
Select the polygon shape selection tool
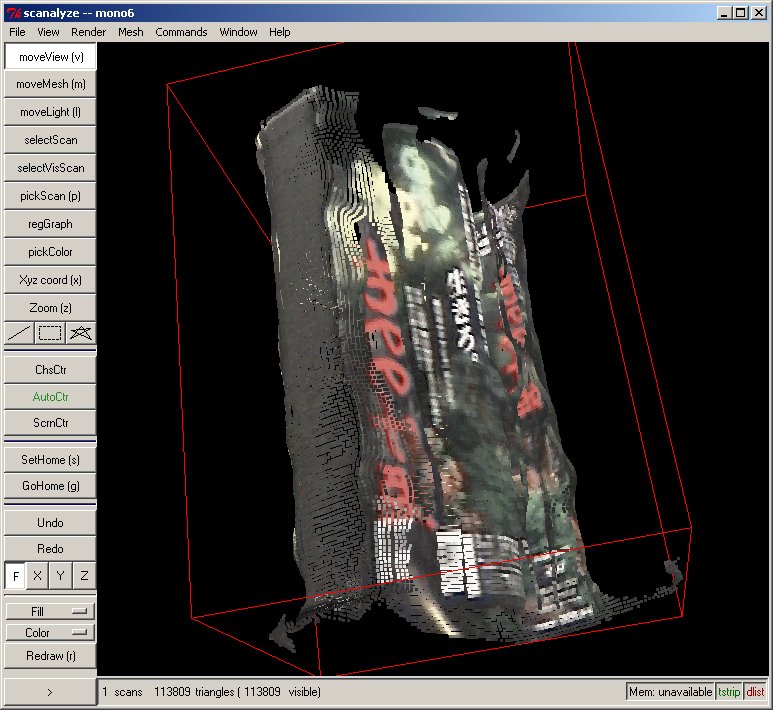coord(81,333)
